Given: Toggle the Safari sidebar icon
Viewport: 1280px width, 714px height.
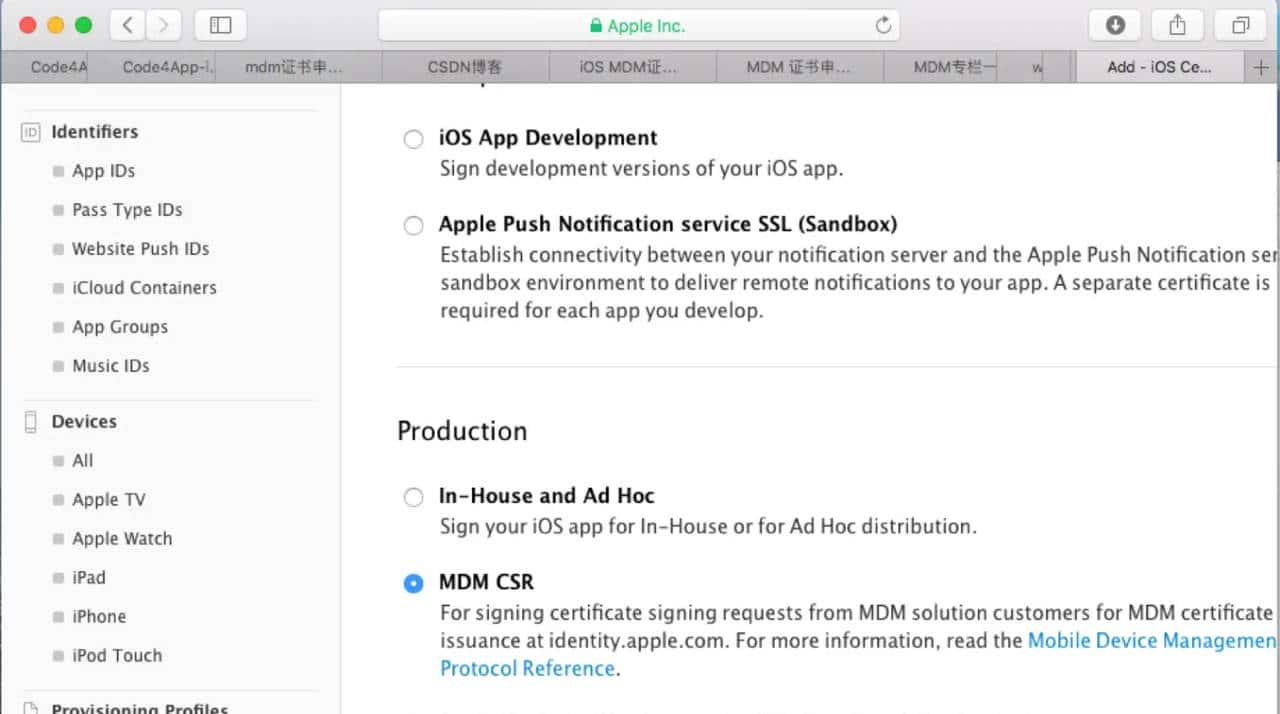Looking at the screenshot, I should tap(220, 25).
